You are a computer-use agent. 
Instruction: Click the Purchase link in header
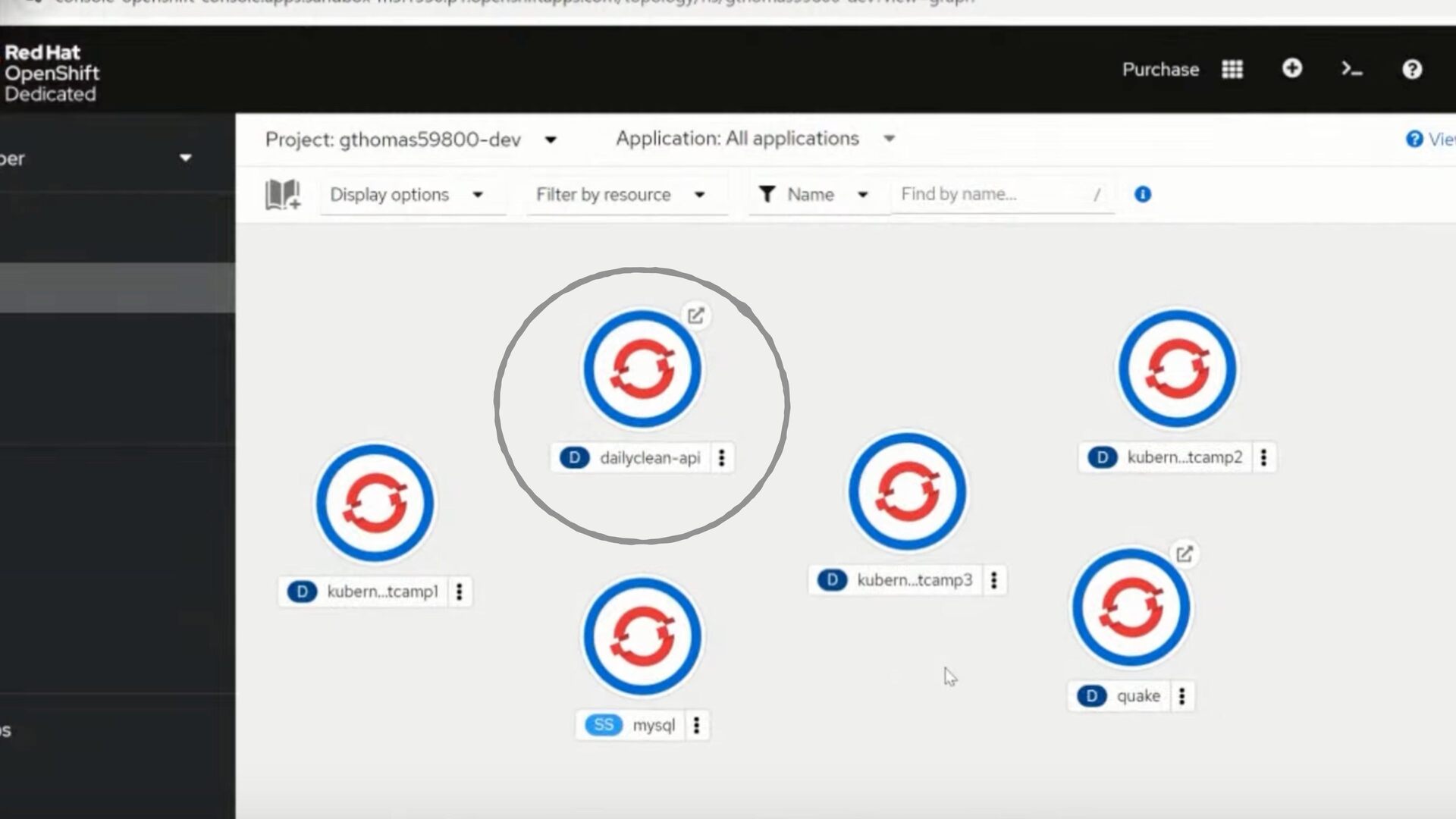coord(1160,70)
